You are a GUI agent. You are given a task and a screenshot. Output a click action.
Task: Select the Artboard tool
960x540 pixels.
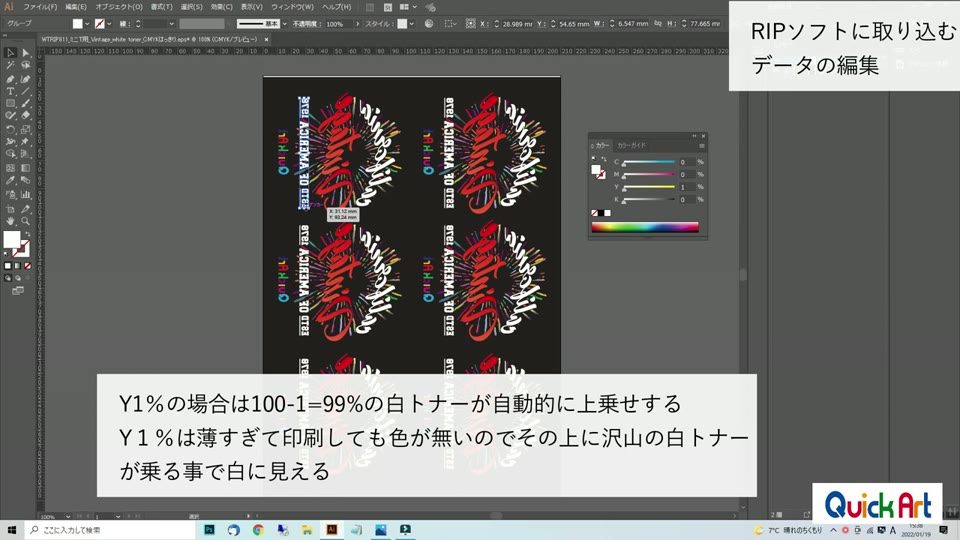(x=10, y=209)
